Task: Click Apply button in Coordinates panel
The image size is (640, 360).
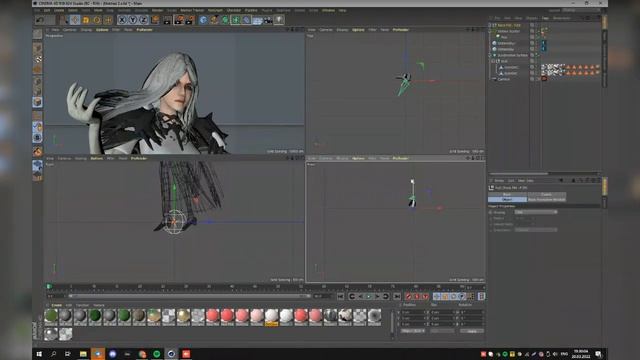Action: (472, 331)
